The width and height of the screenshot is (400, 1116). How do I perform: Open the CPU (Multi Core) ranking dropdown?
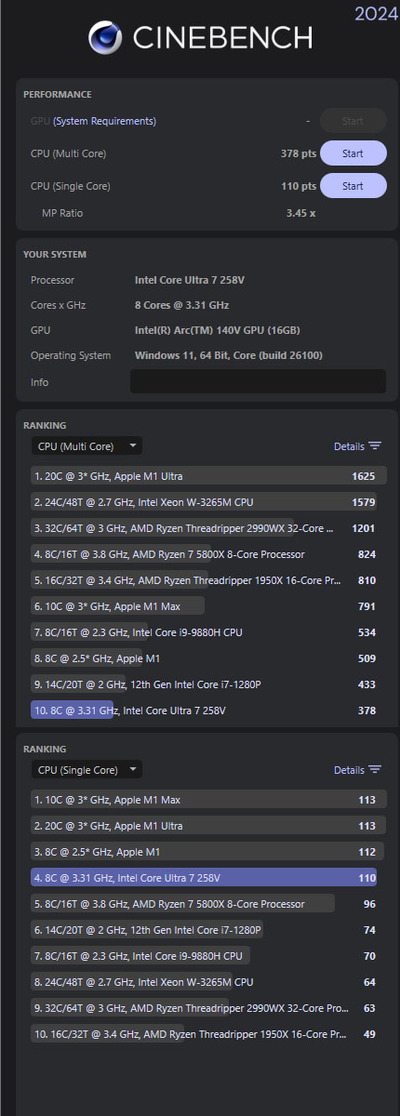[87, 446]
